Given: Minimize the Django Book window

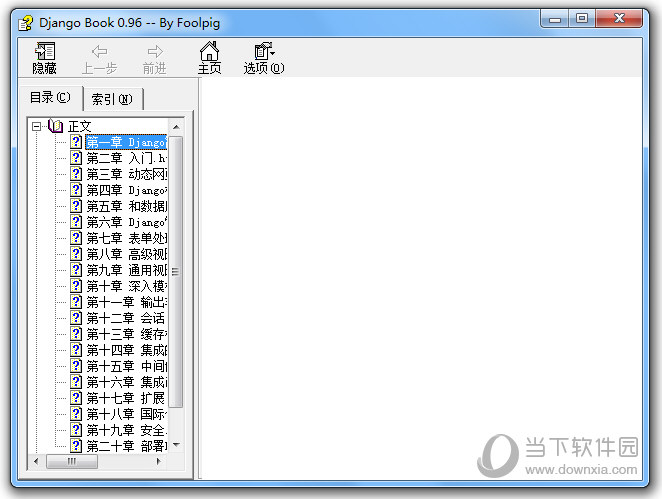Looking at the screenshot, I should pos(554,19).
